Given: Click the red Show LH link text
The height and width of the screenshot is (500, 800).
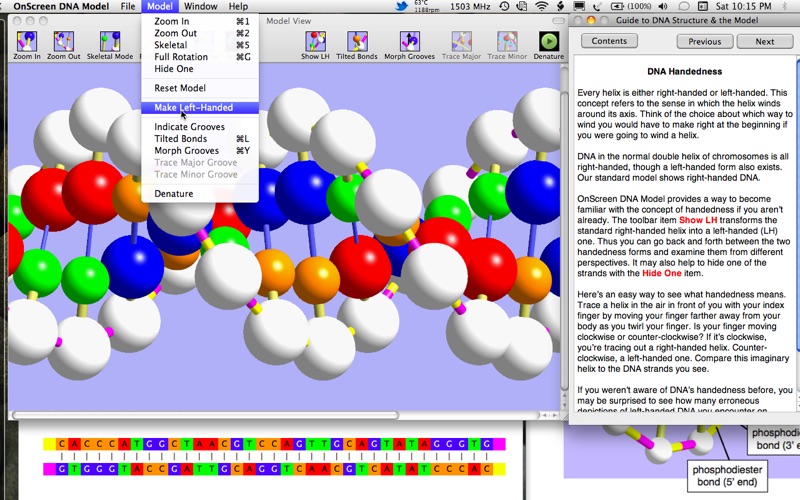Looking at the screenshot, I should [698, 220].
